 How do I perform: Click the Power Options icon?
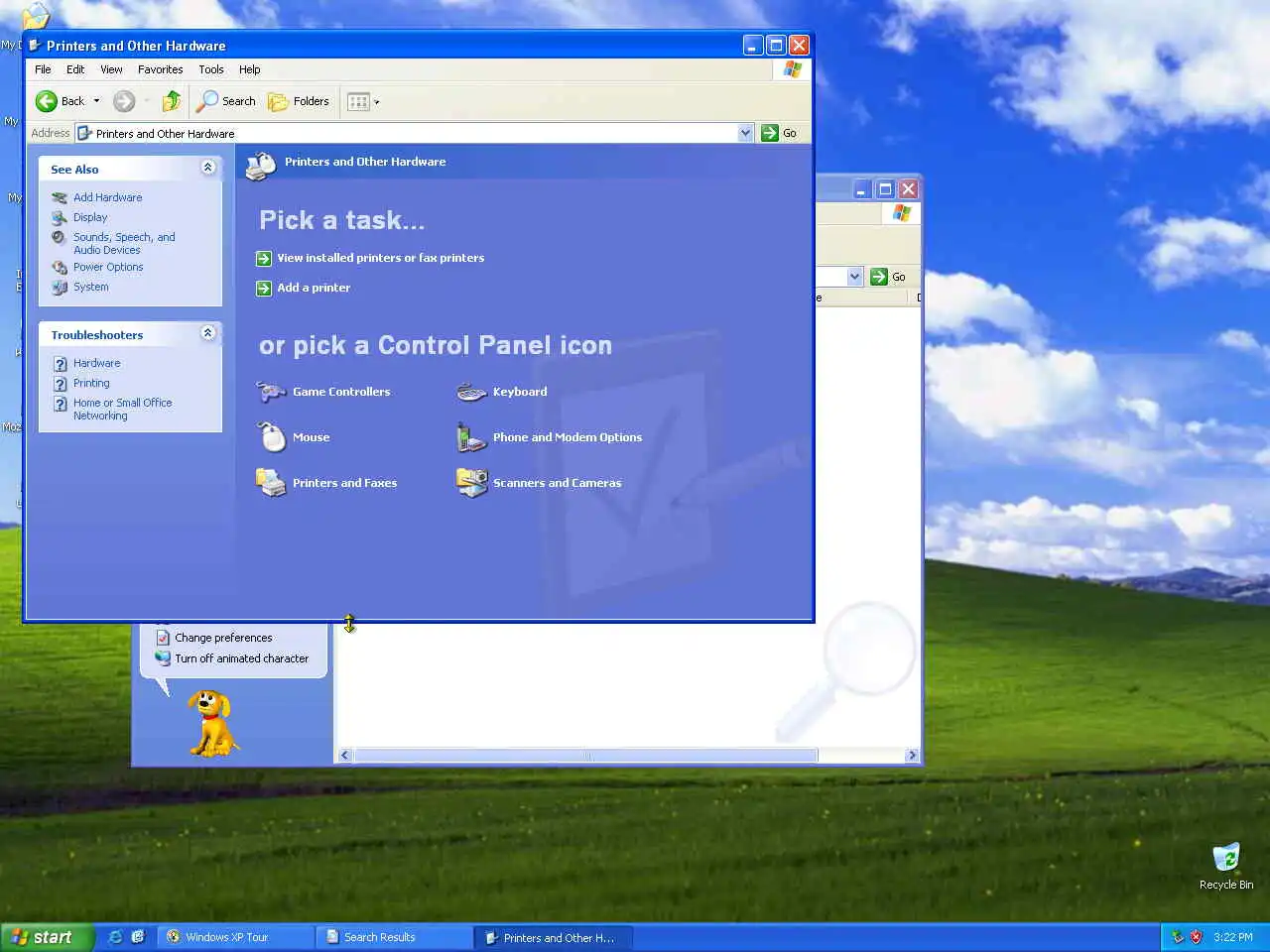click(60, 267)
